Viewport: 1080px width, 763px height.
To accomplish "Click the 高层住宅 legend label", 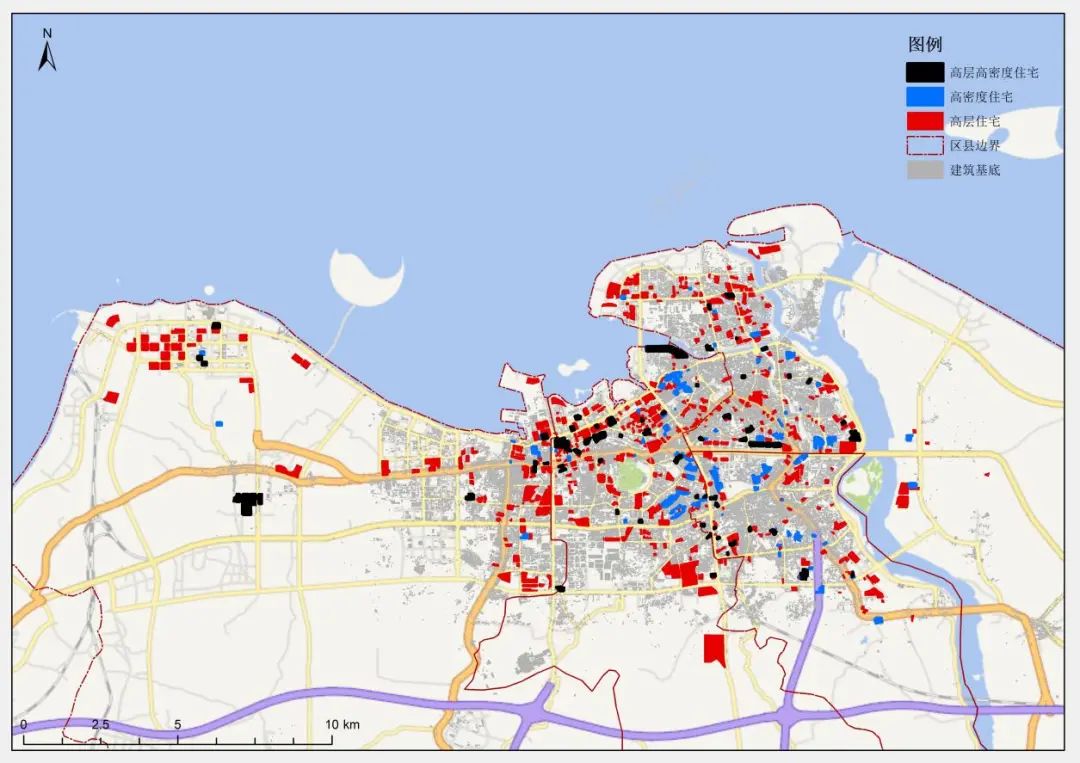I will coord(975,121).
